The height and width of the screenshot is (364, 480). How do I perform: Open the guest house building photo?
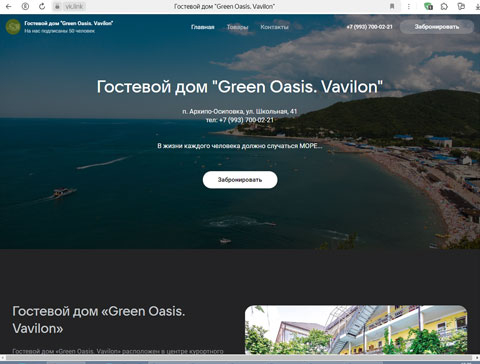coord(356,330)
